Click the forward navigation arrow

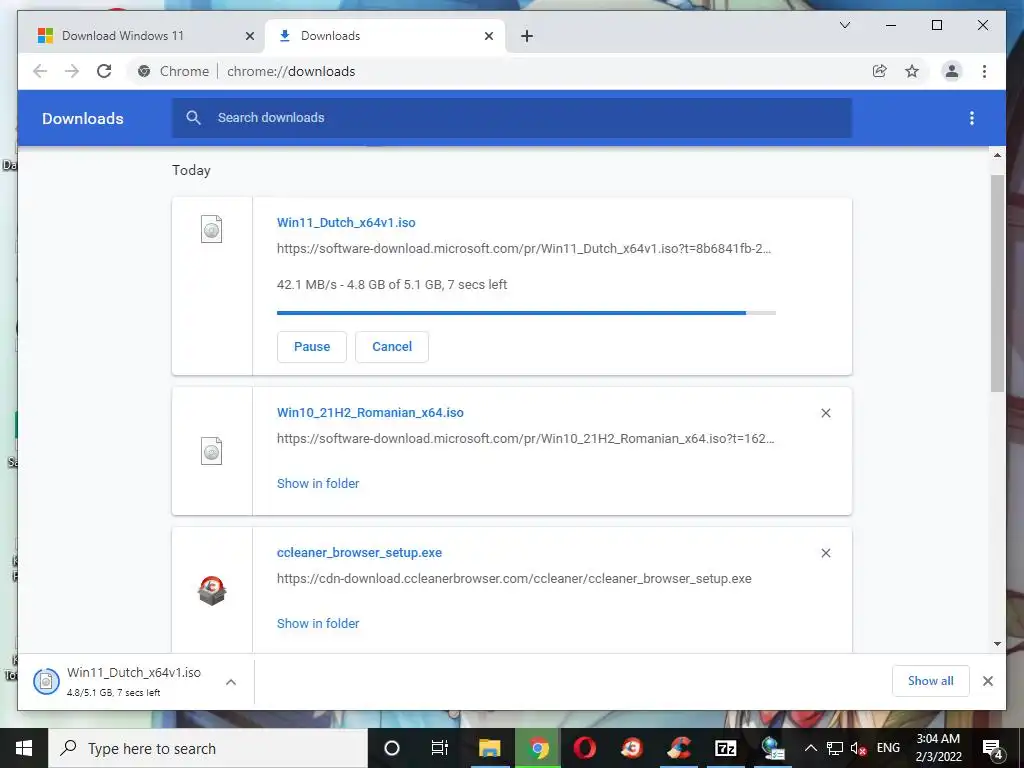[72, 71]
